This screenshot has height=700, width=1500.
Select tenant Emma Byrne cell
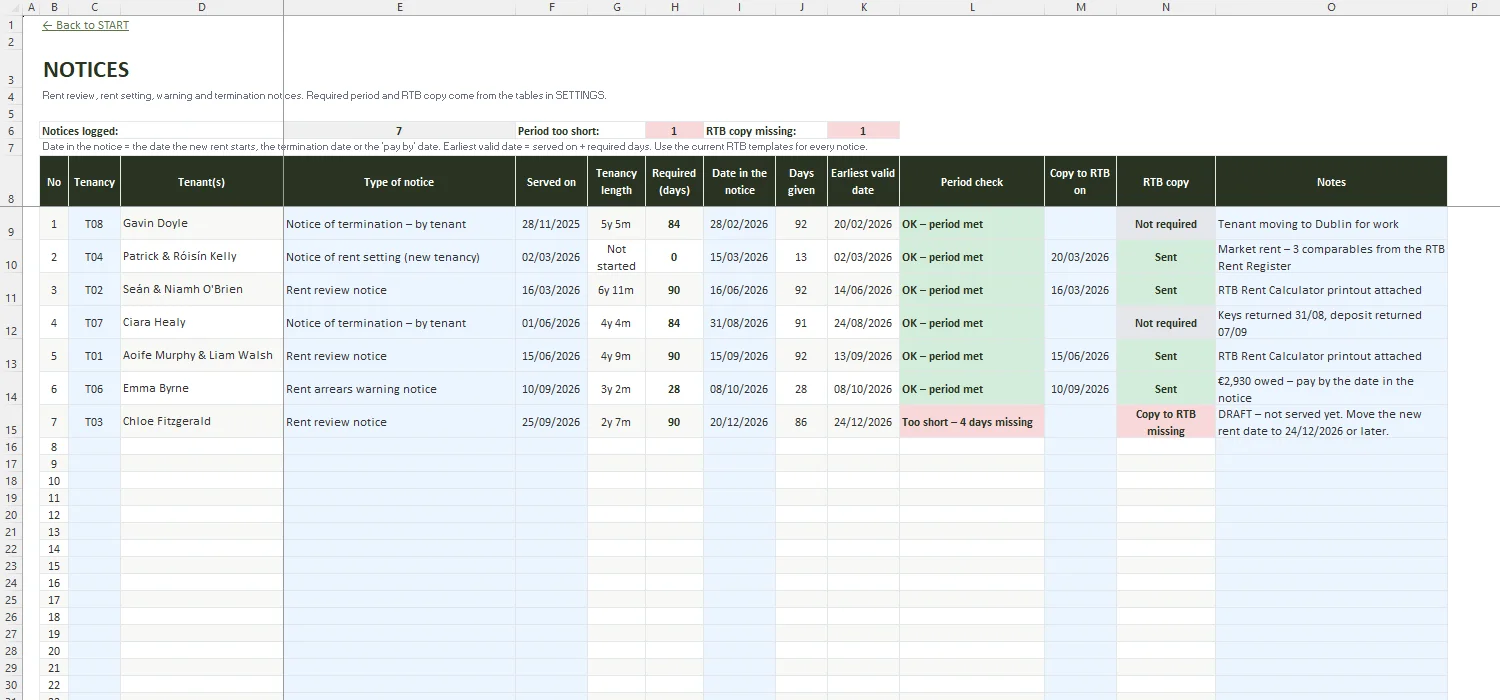(202, 389)
